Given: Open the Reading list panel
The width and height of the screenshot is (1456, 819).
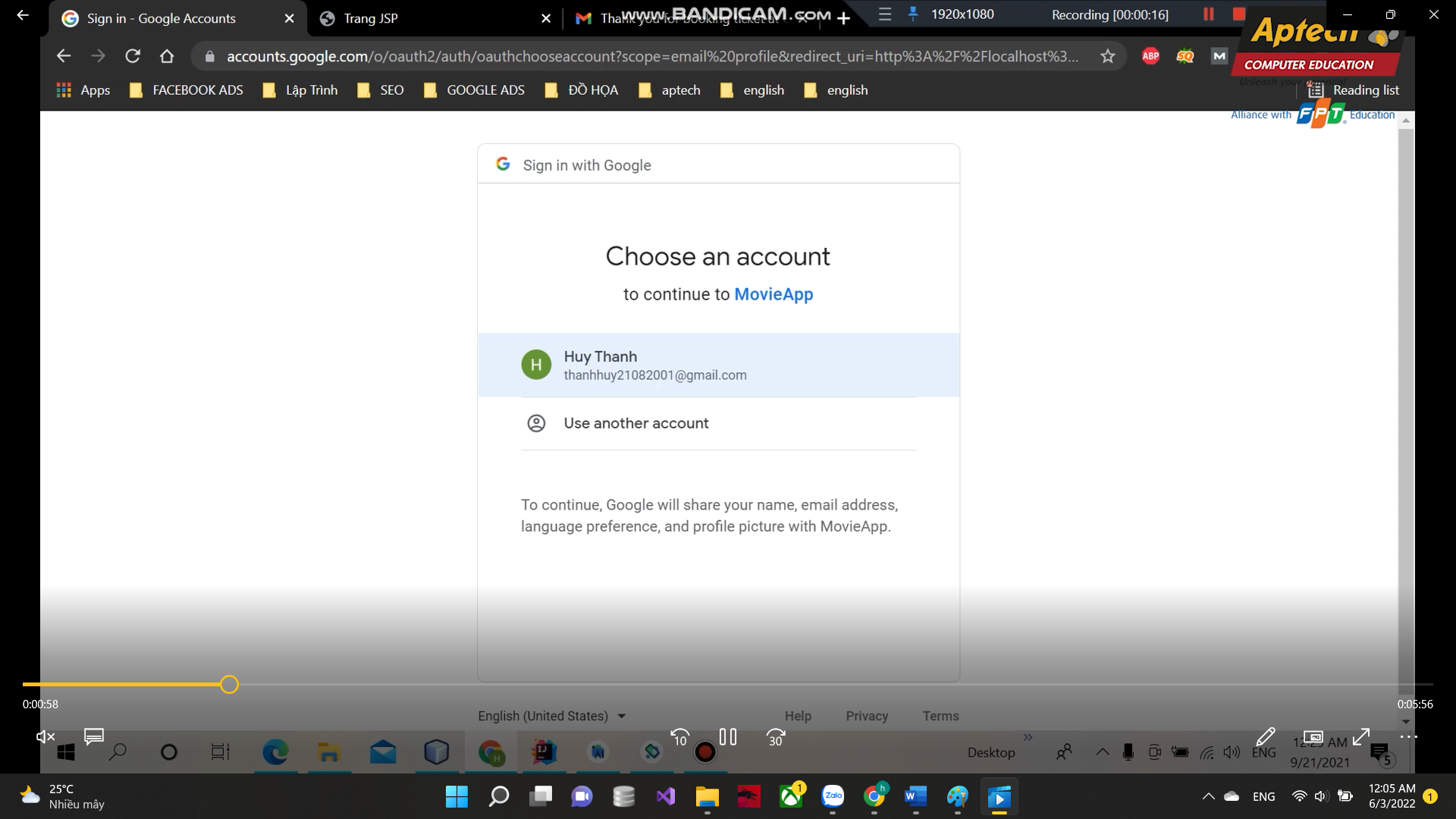Looking at the screenshot, I should click(1354, 90).
